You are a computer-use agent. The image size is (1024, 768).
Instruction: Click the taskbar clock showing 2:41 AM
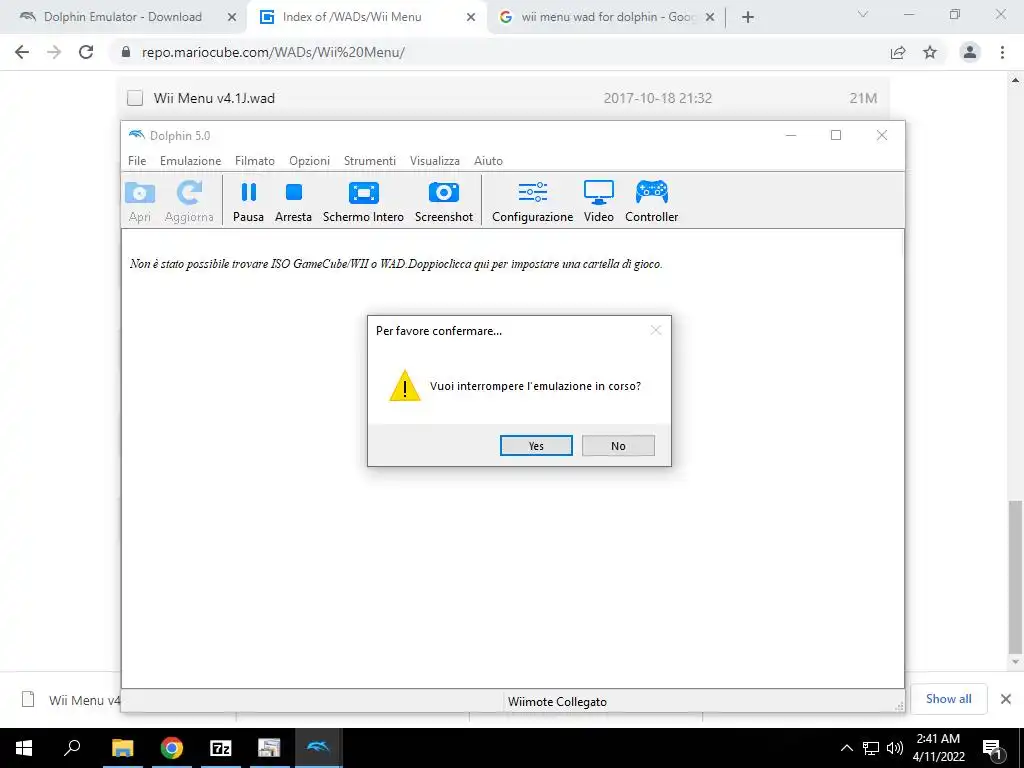[x=938, y=748]
